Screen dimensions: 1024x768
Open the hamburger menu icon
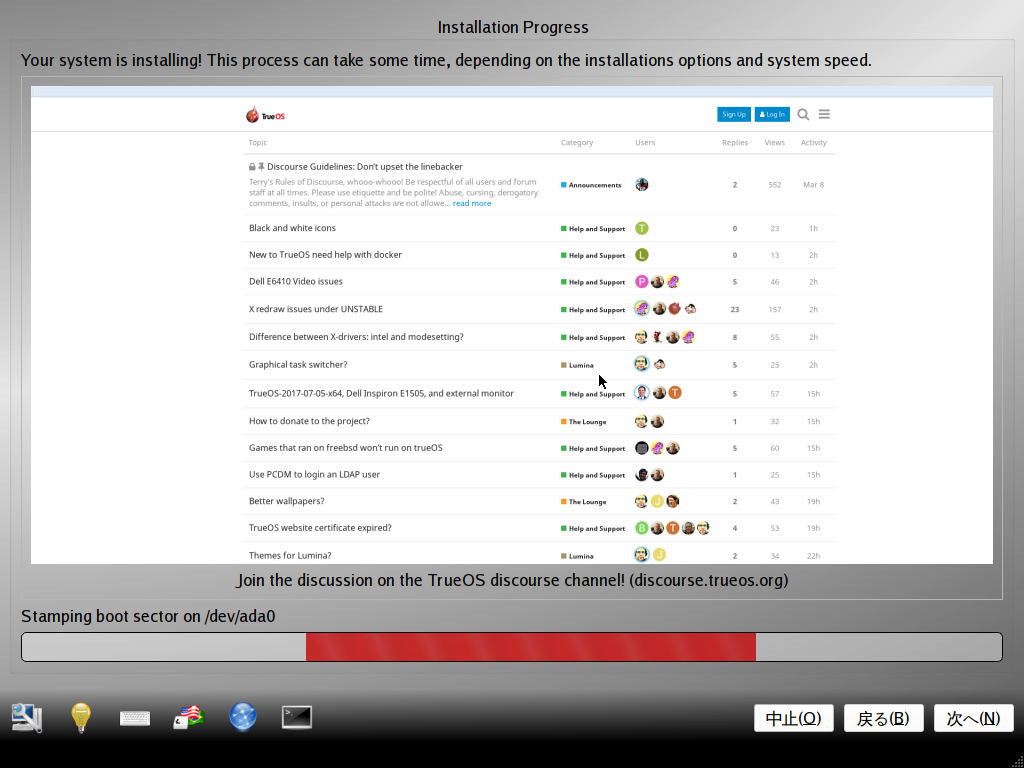pos(824,114)
